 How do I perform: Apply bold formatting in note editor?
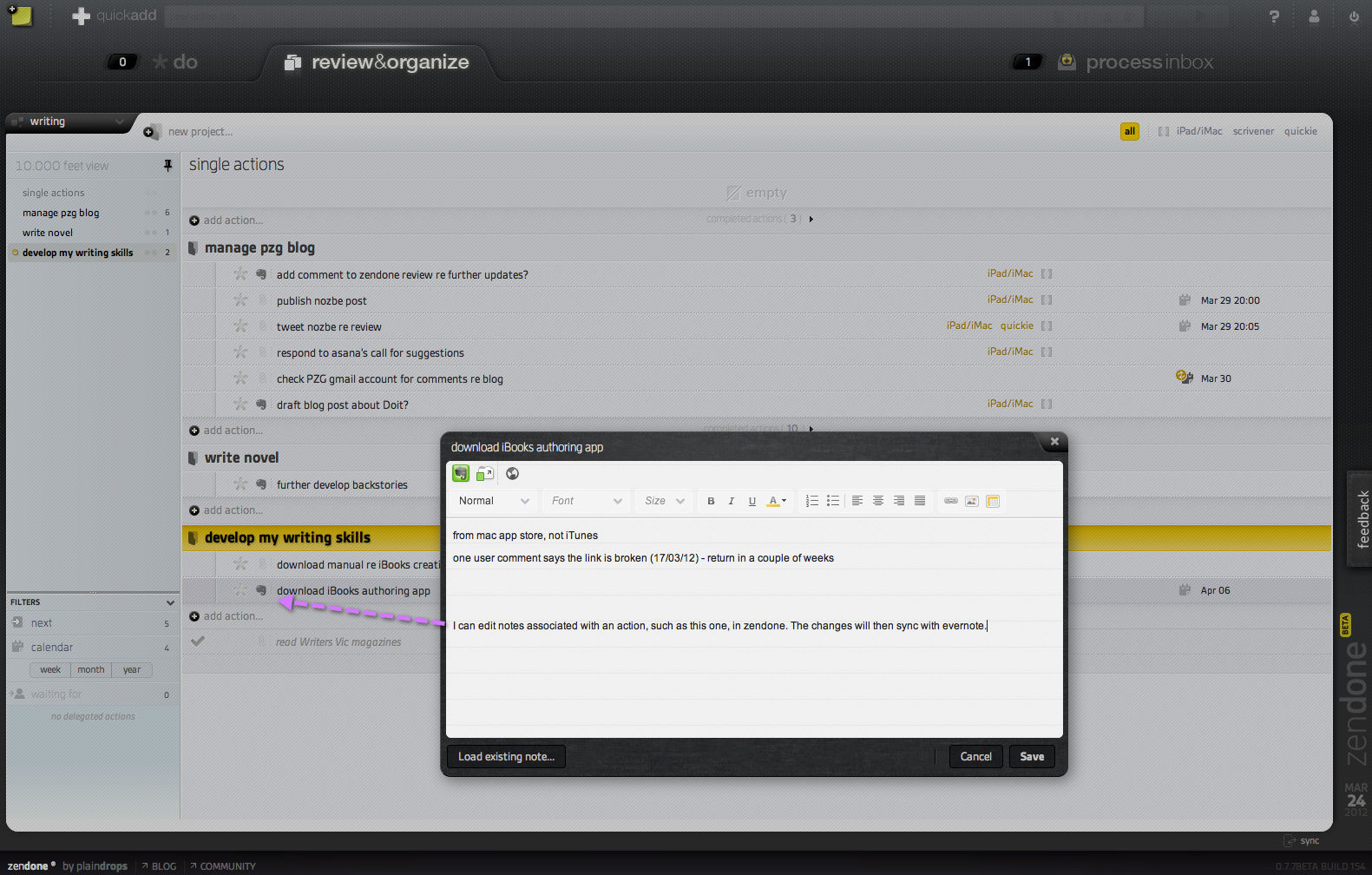click(711, 501)
